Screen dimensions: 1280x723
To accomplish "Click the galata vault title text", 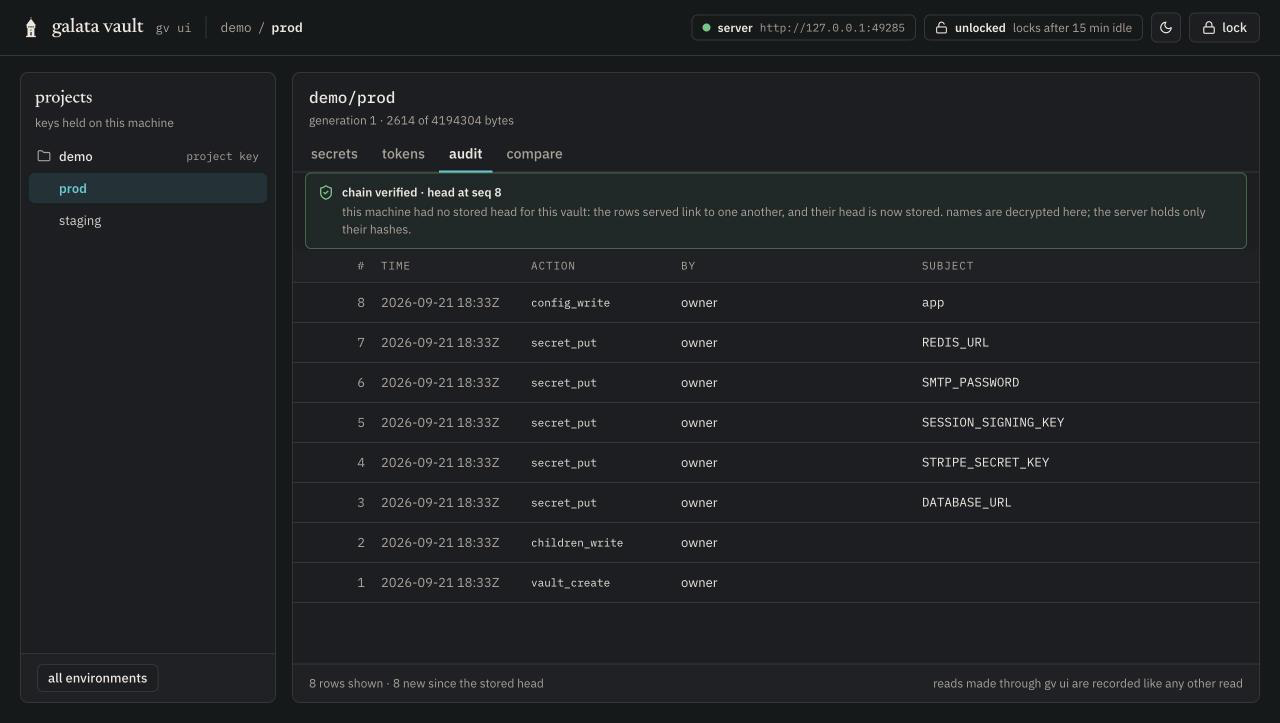I will tap(98, 27).
